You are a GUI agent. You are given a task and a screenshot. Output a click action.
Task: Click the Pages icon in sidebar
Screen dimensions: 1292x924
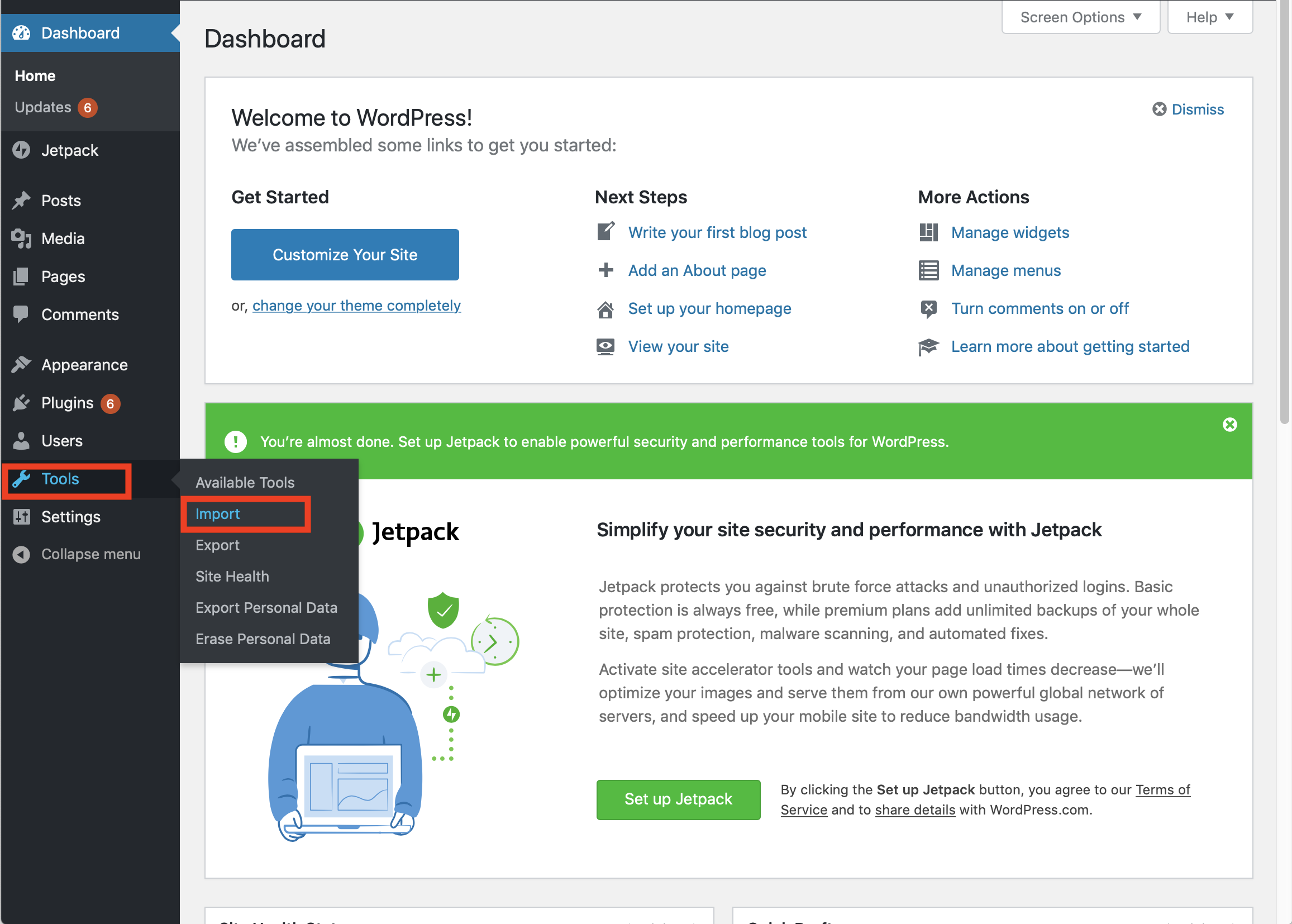(21, 277)
